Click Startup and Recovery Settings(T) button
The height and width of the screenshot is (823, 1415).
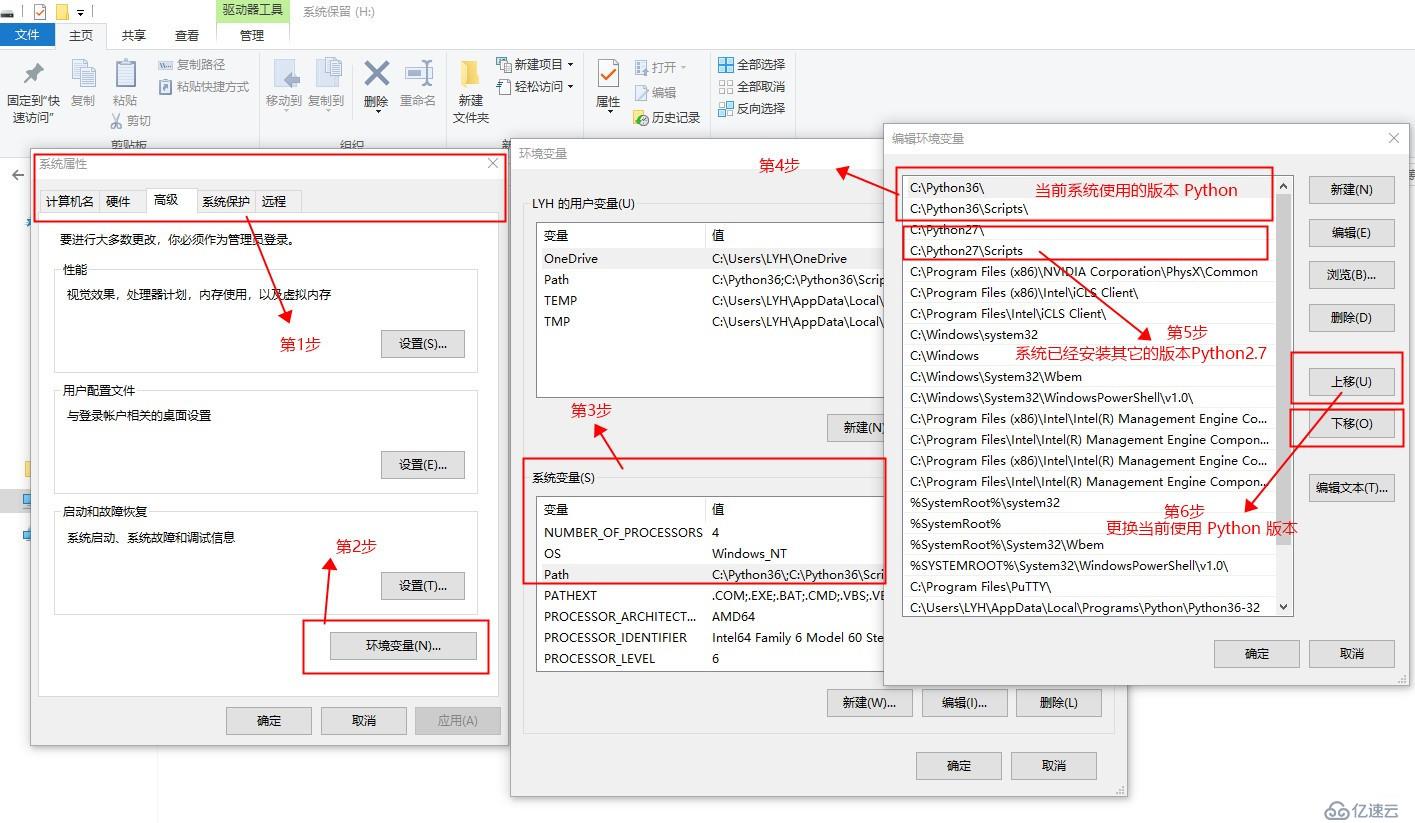coord(423,585)
